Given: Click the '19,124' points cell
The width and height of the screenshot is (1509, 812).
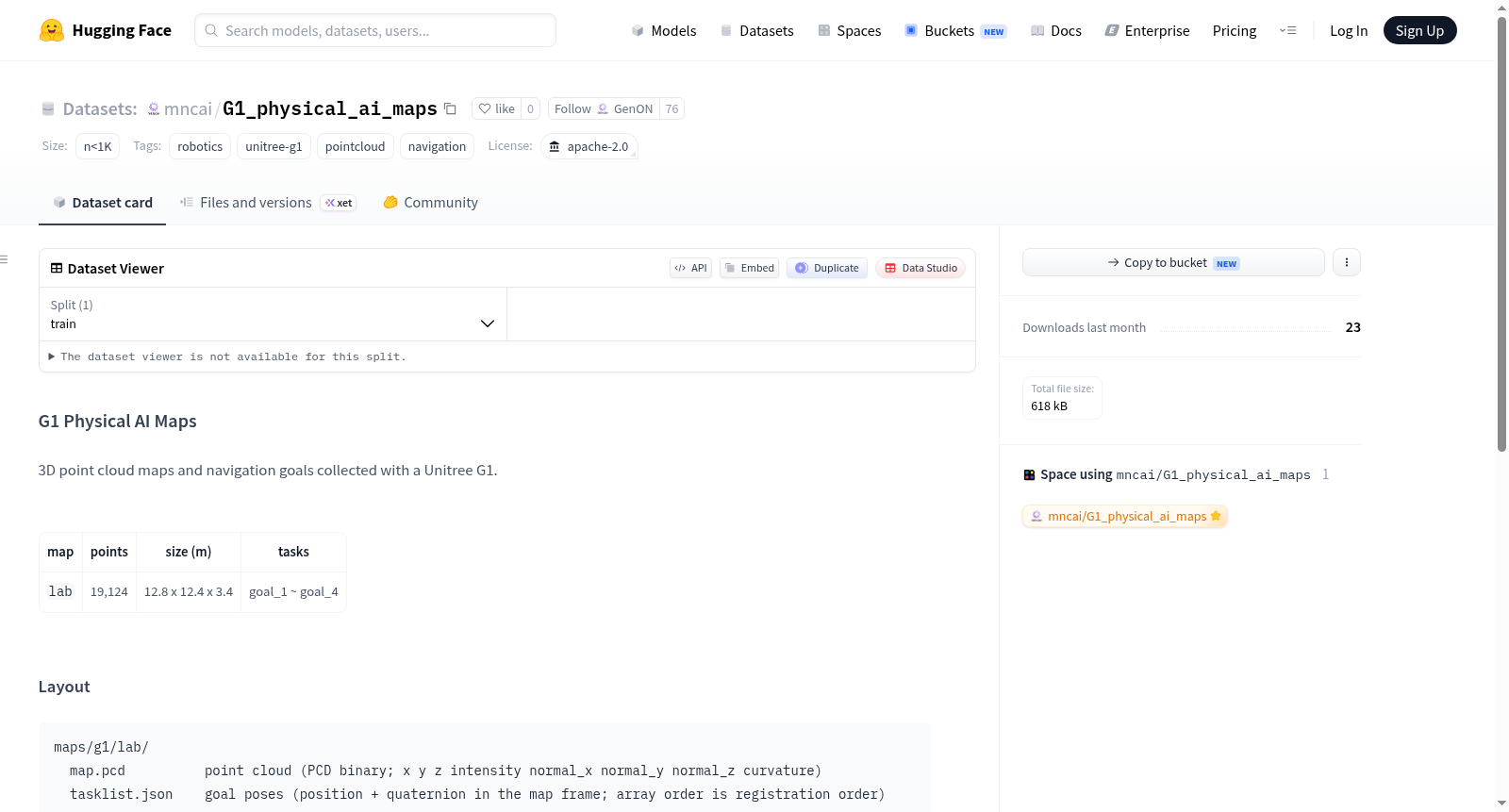Looking at the screenshot, I should pyautogui.click(x=109, y=591).
